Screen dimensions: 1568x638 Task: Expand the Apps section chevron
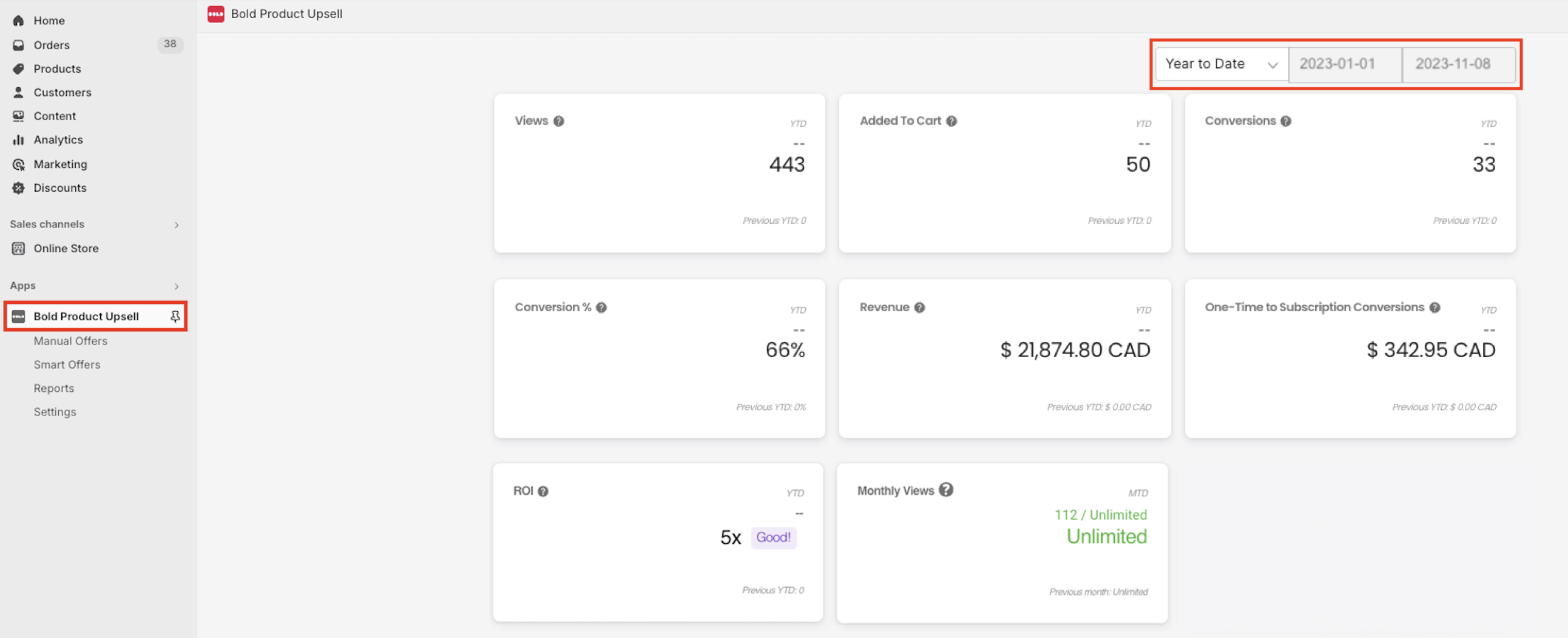(177, 286)
